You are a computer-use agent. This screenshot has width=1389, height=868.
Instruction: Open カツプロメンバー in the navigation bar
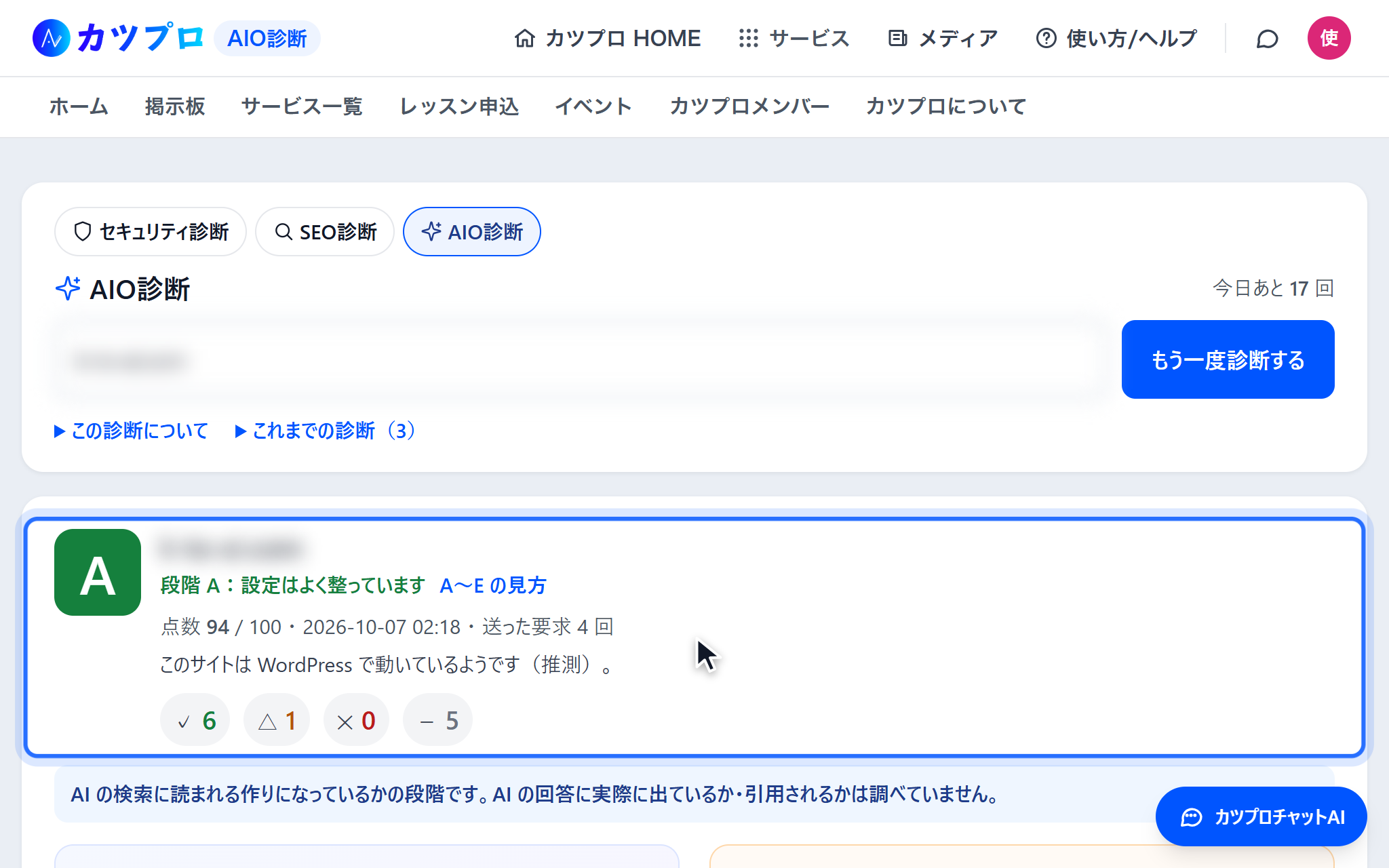[x=749, y=106]
